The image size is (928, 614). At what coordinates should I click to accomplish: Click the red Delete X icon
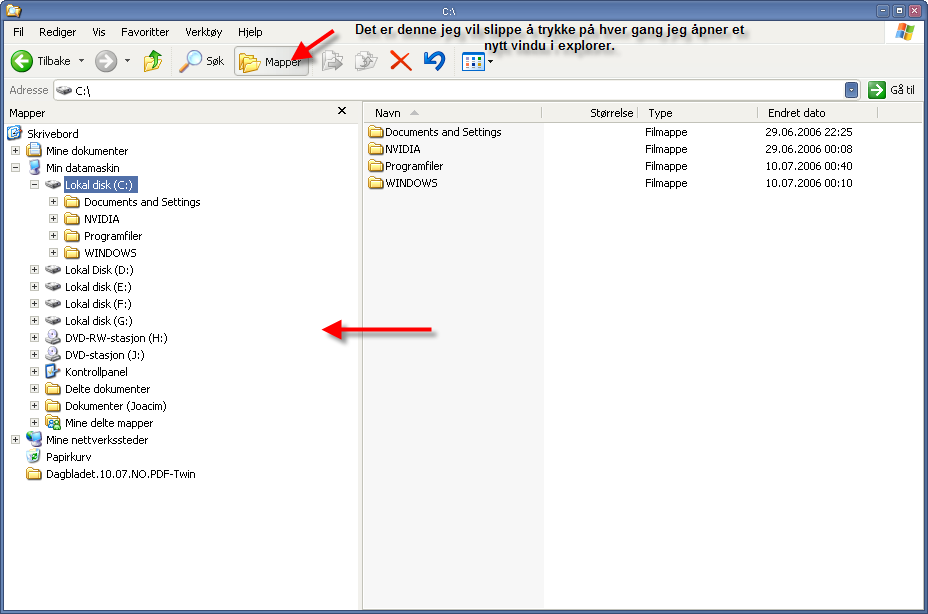click(401, 61)
